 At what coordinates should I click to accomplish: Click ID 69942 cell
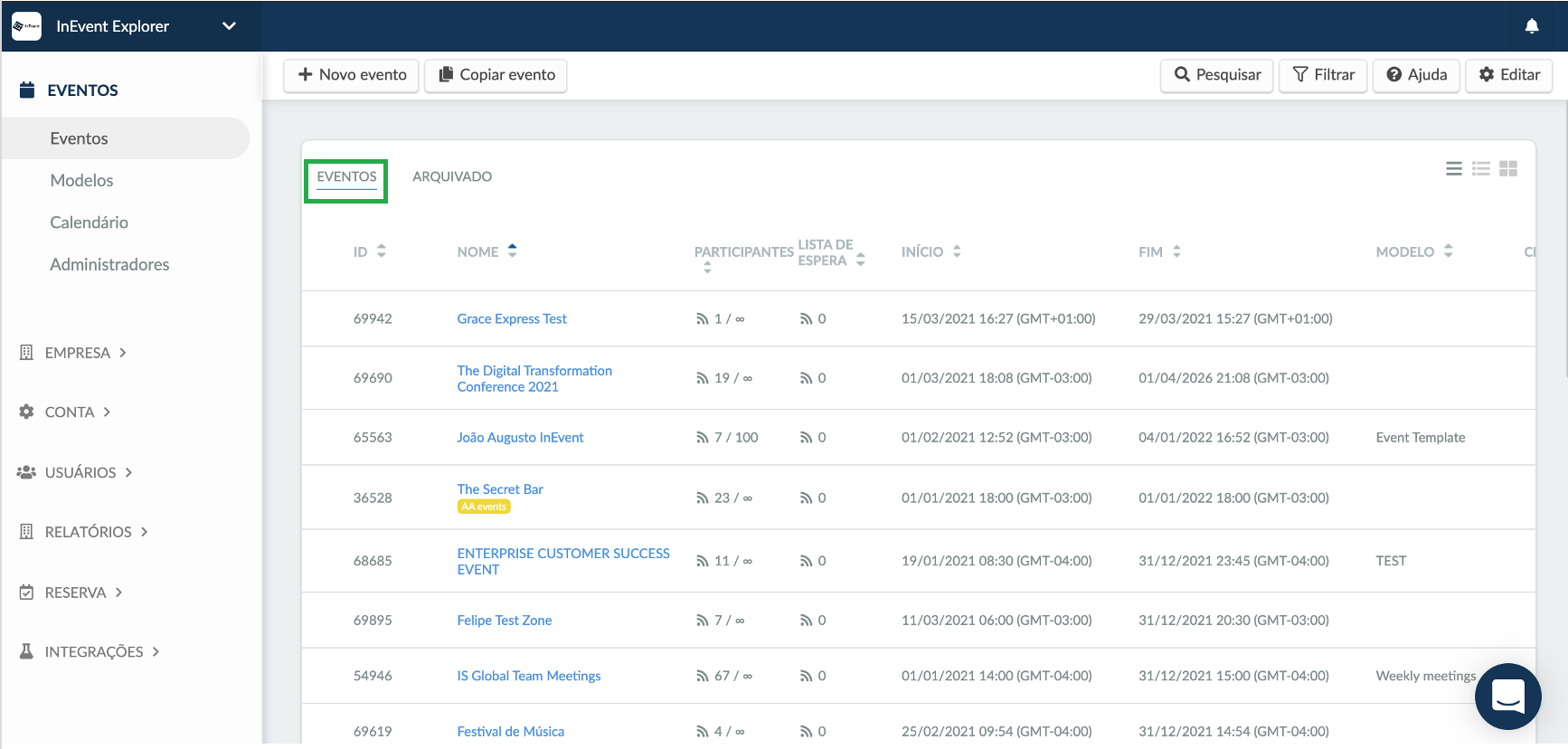(x=373, y=318)
